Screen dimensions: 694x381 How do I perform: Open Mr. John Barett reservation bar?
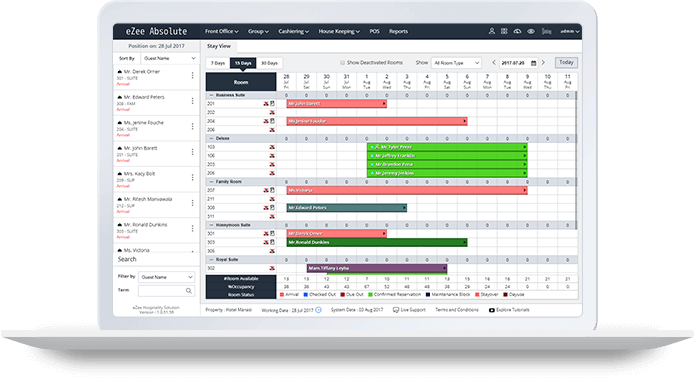(x=336, y=104)
